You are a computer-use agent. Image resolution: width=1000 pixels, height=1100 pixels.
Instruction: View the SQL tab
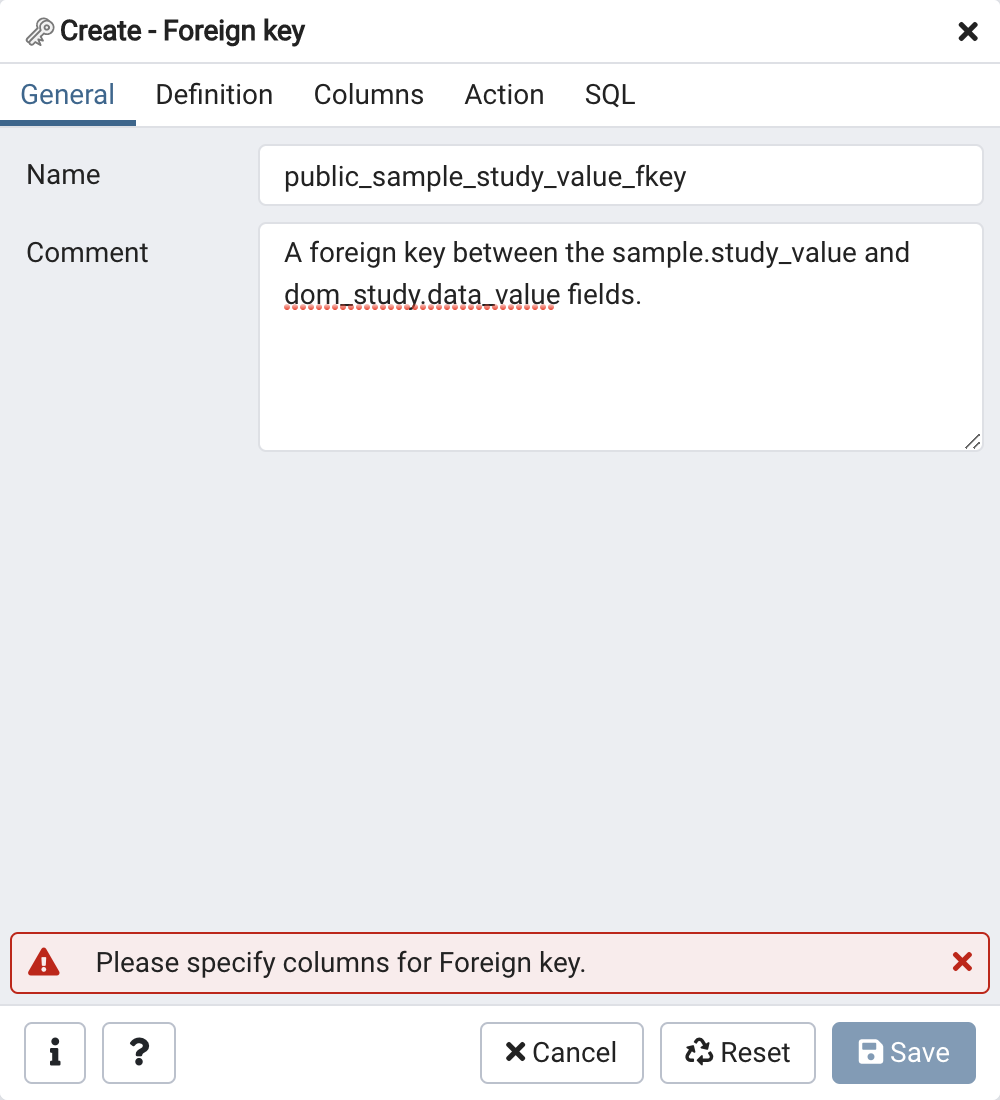coord(610,95)
